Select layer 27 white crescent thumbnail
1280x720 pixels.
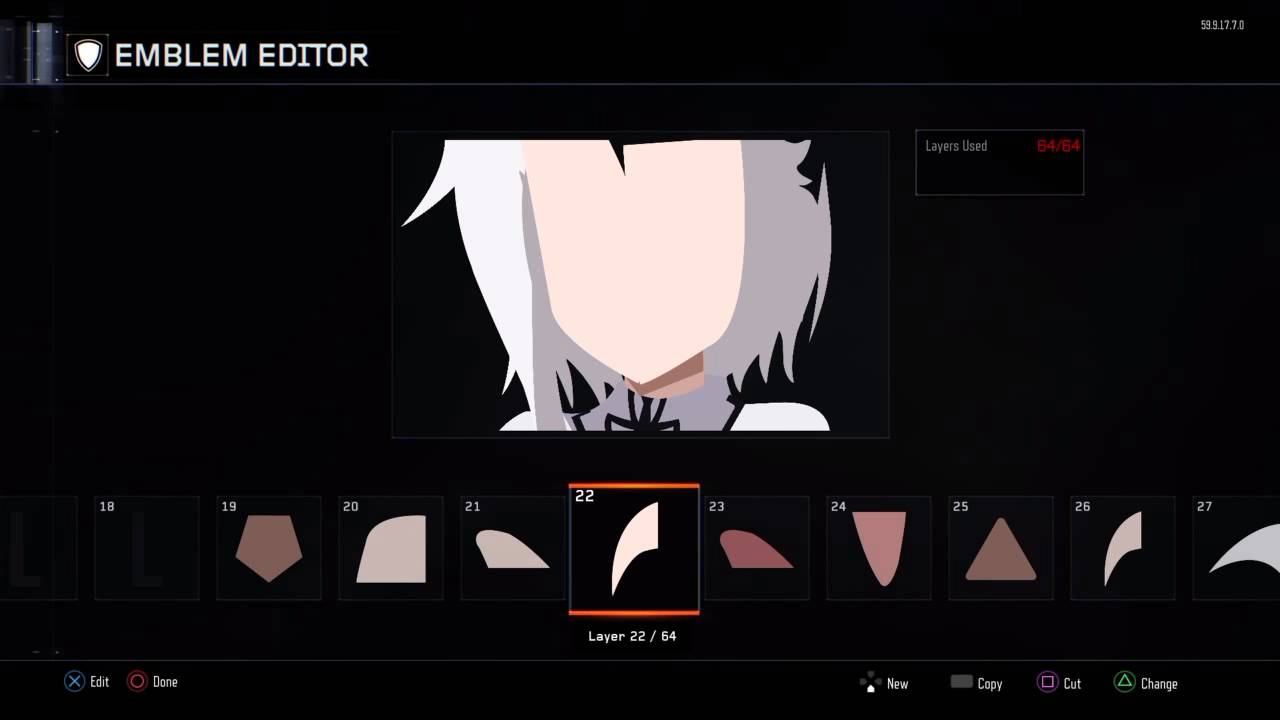[1237, 548]
